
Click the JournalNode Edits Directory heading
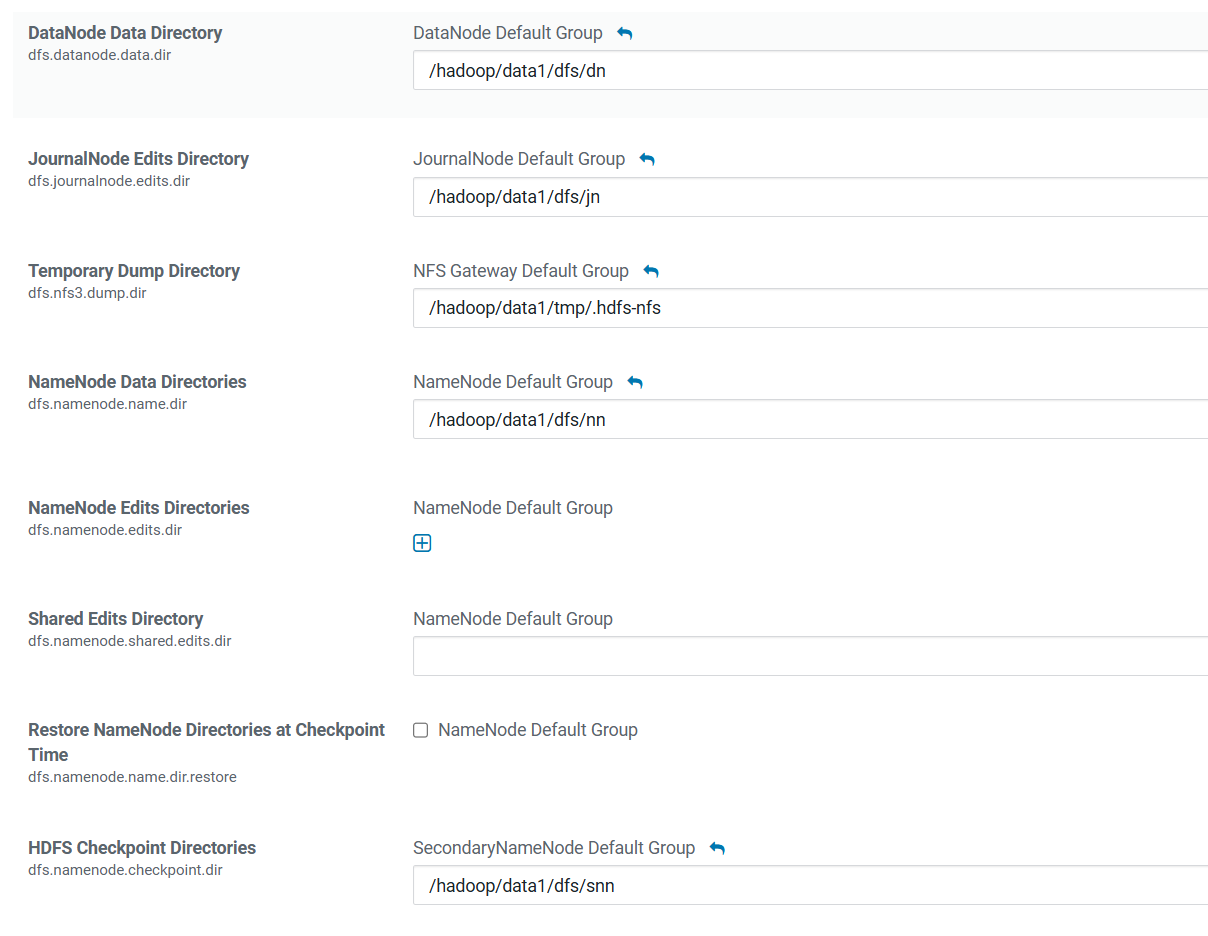tap(138, 159)
